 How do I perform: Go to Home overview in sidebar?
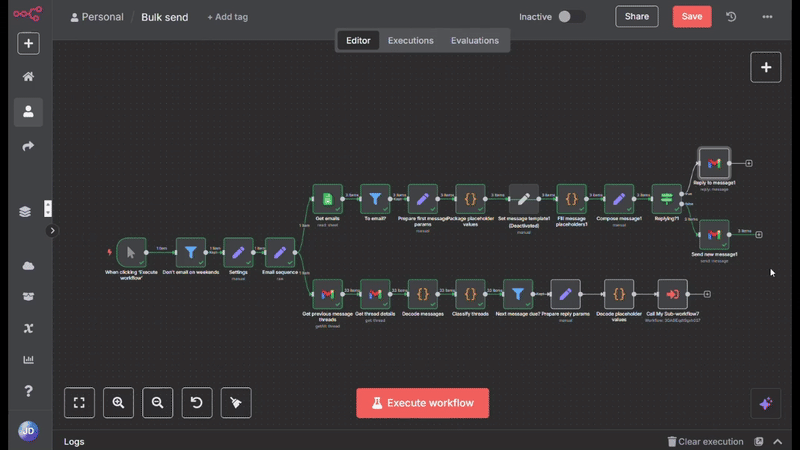(x=28, y=77)
